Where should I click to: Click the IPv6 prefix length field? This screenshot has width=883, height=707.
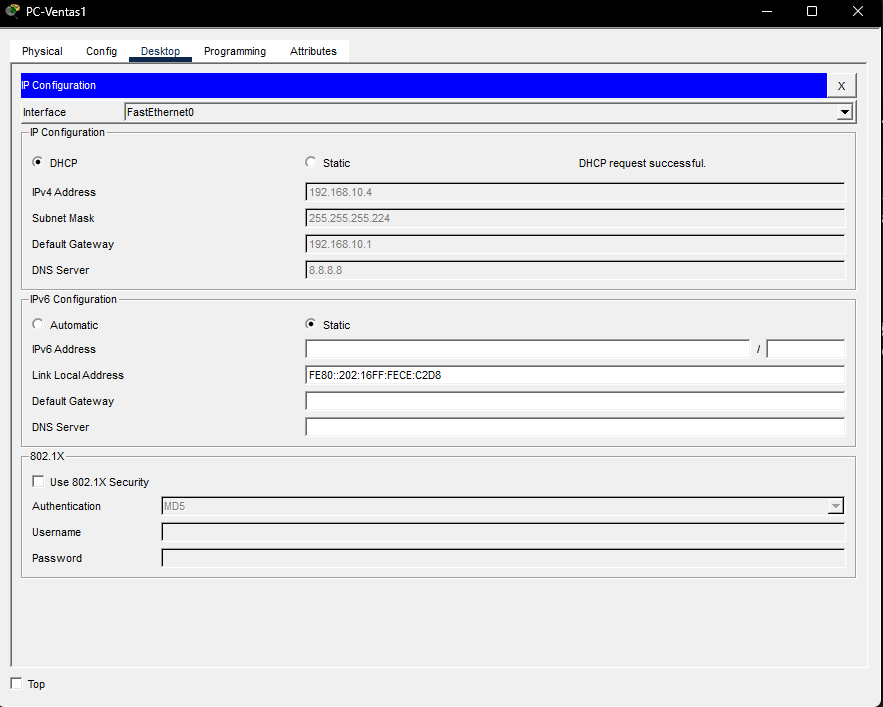point(805,349)
